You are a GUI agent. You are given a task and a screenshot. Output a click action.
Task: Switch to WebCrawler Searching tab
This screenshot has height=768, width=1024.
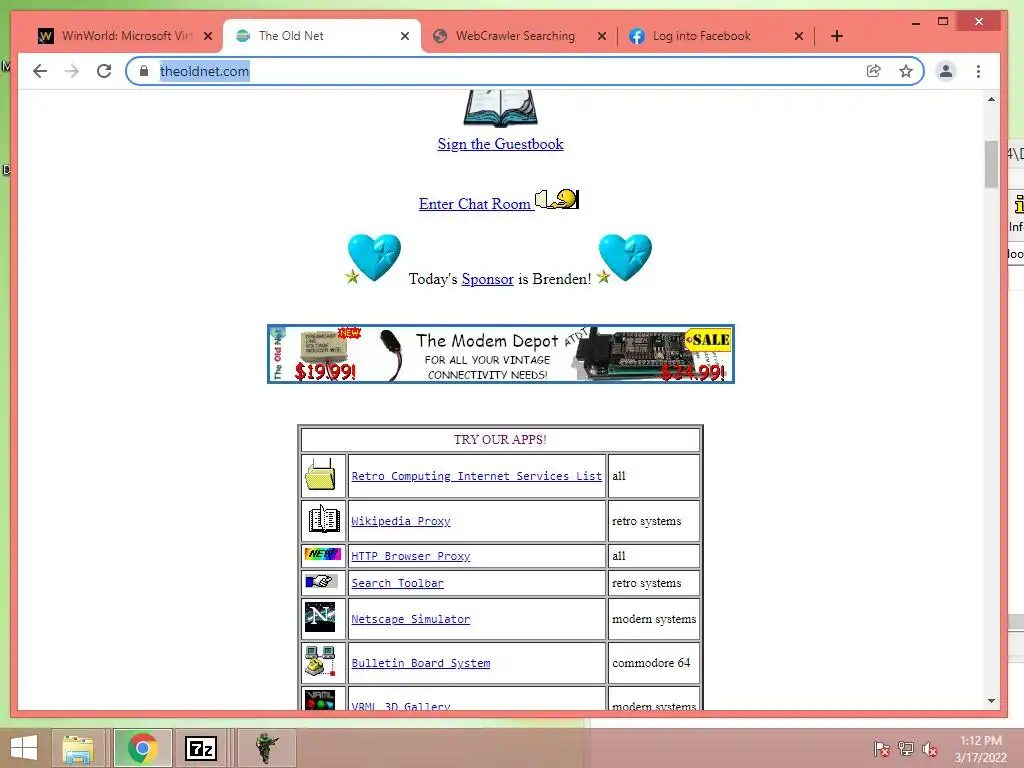[x=516, y=36]
